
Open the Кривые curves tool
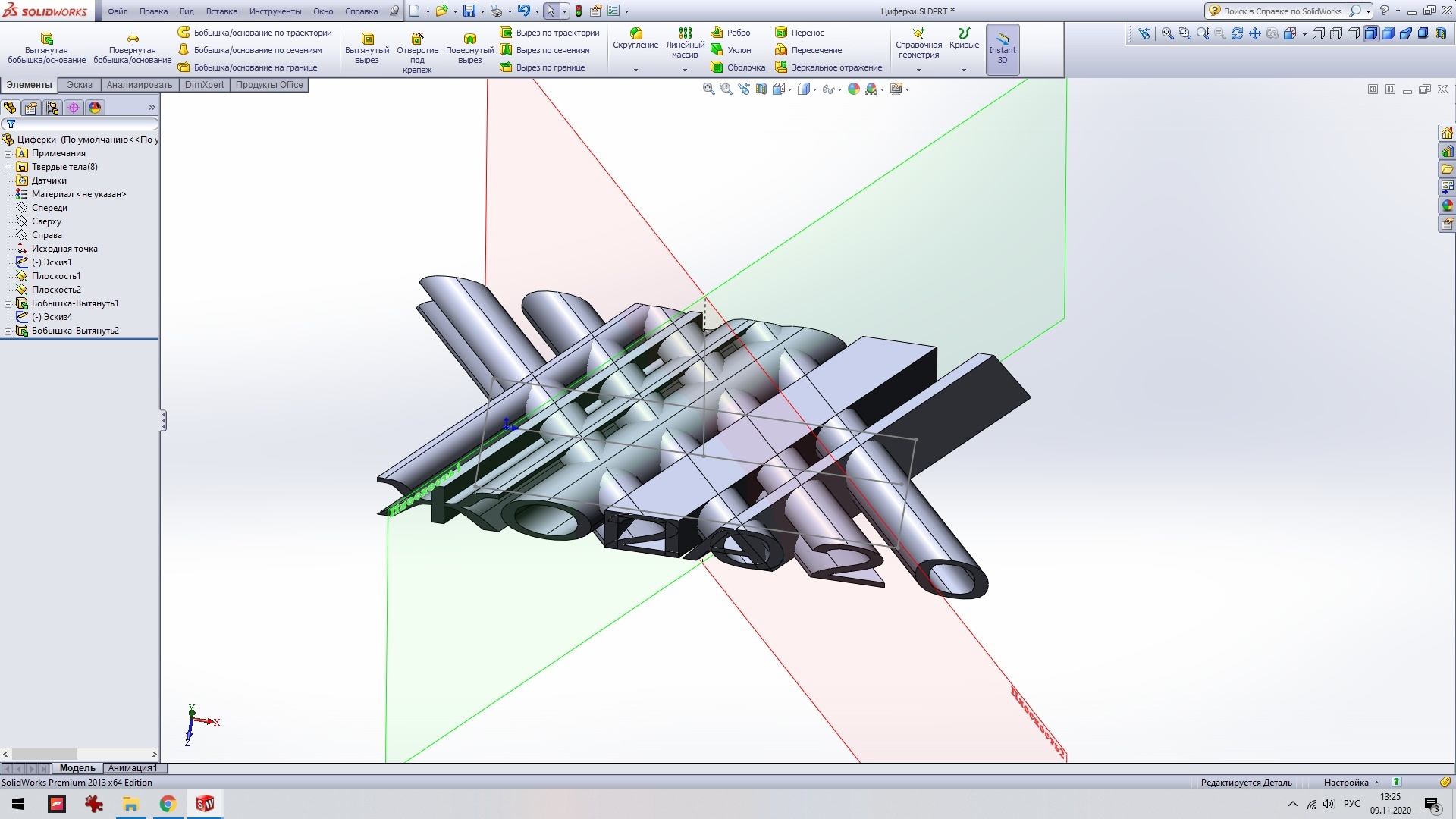964,39
